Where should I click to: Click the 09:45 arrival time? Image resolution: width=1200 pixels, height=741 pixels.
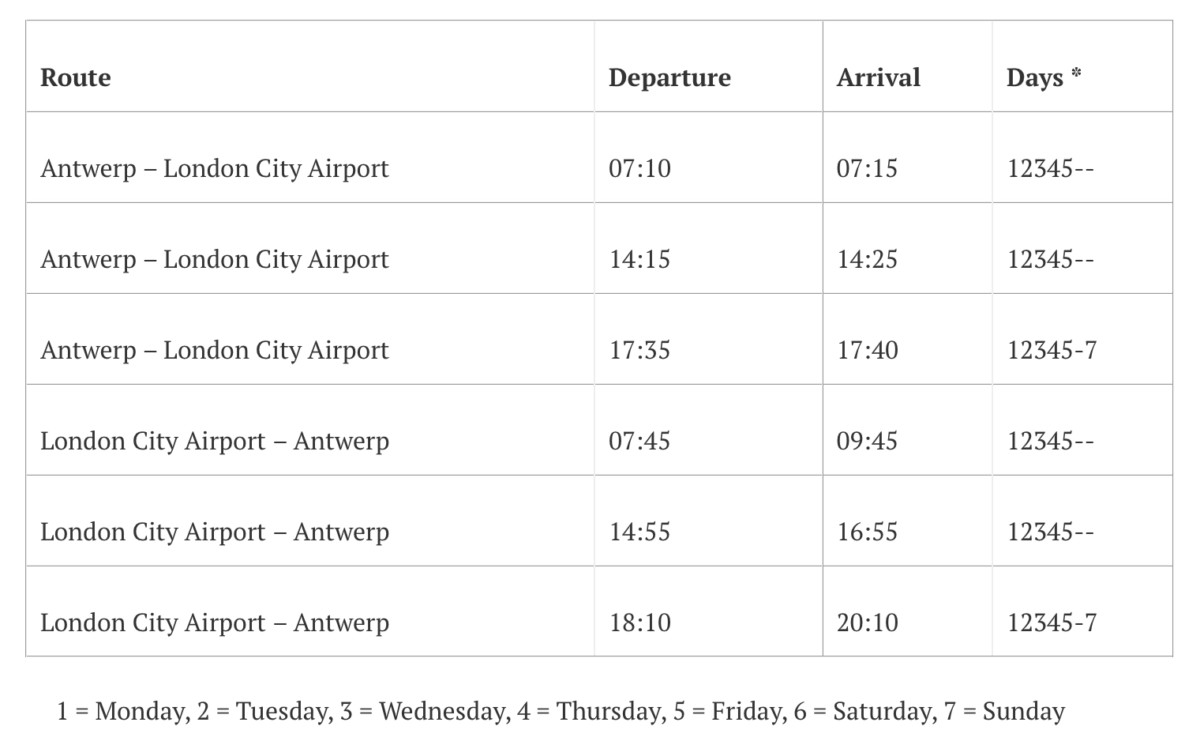coord(867,441)
